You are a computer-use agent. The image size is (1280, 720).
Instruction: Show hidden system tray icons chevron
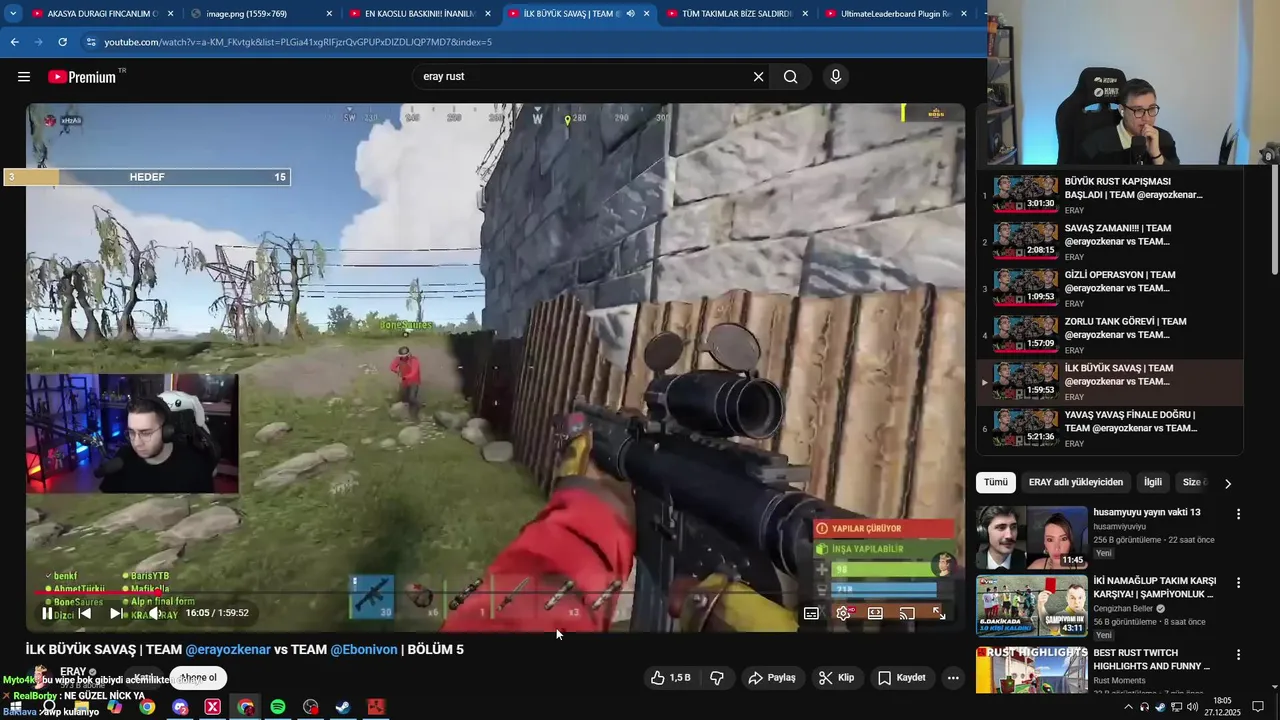coord(1129,707)
